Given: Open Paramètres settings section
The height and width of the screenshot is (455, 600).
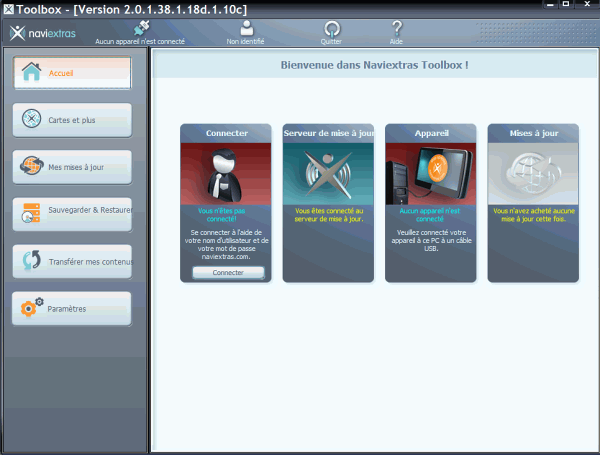Looking at the screenshot, I should (72, 309).
